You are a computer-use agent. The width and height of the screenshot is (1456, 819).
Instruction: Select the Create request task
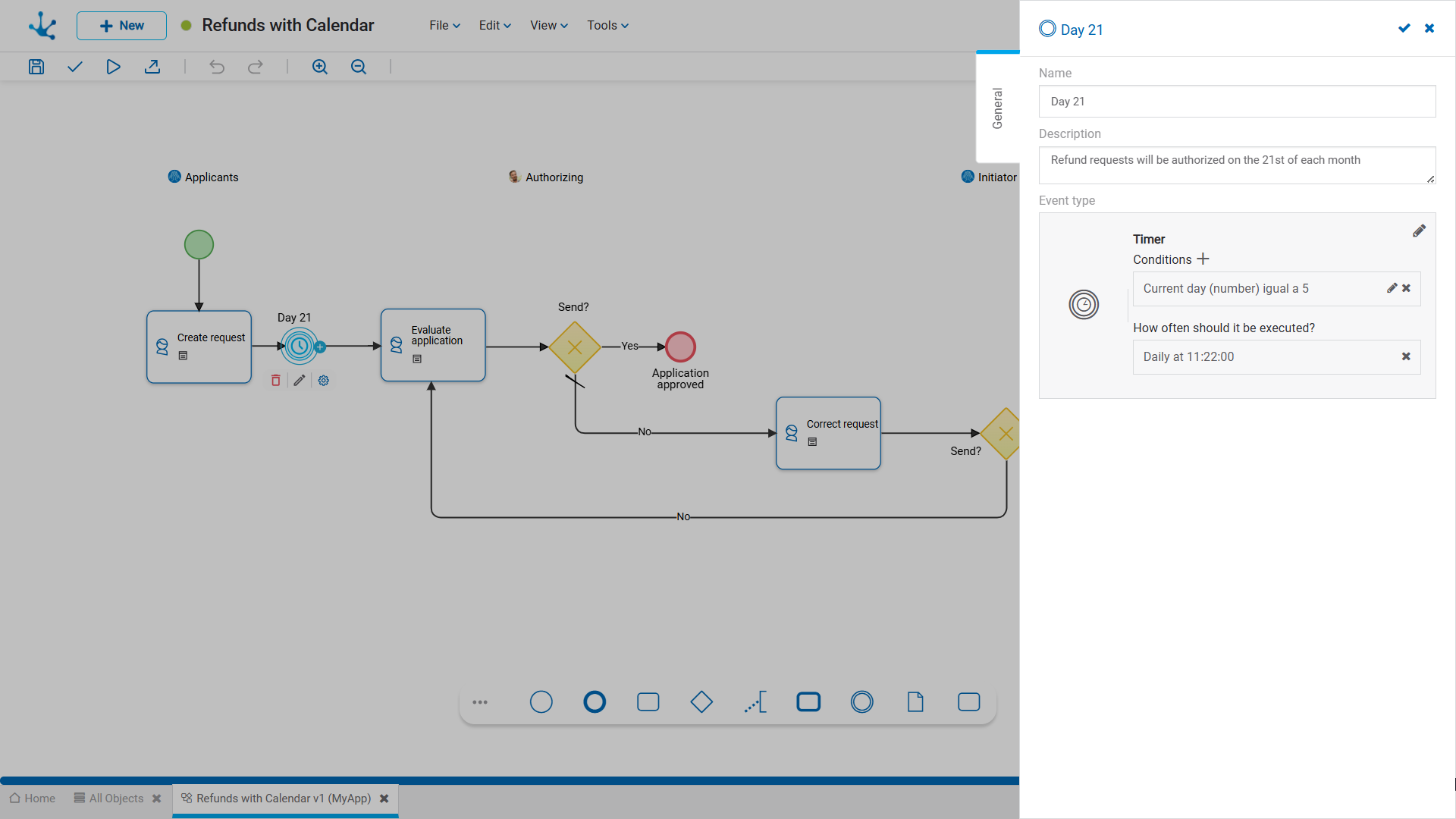click(199, 347)
